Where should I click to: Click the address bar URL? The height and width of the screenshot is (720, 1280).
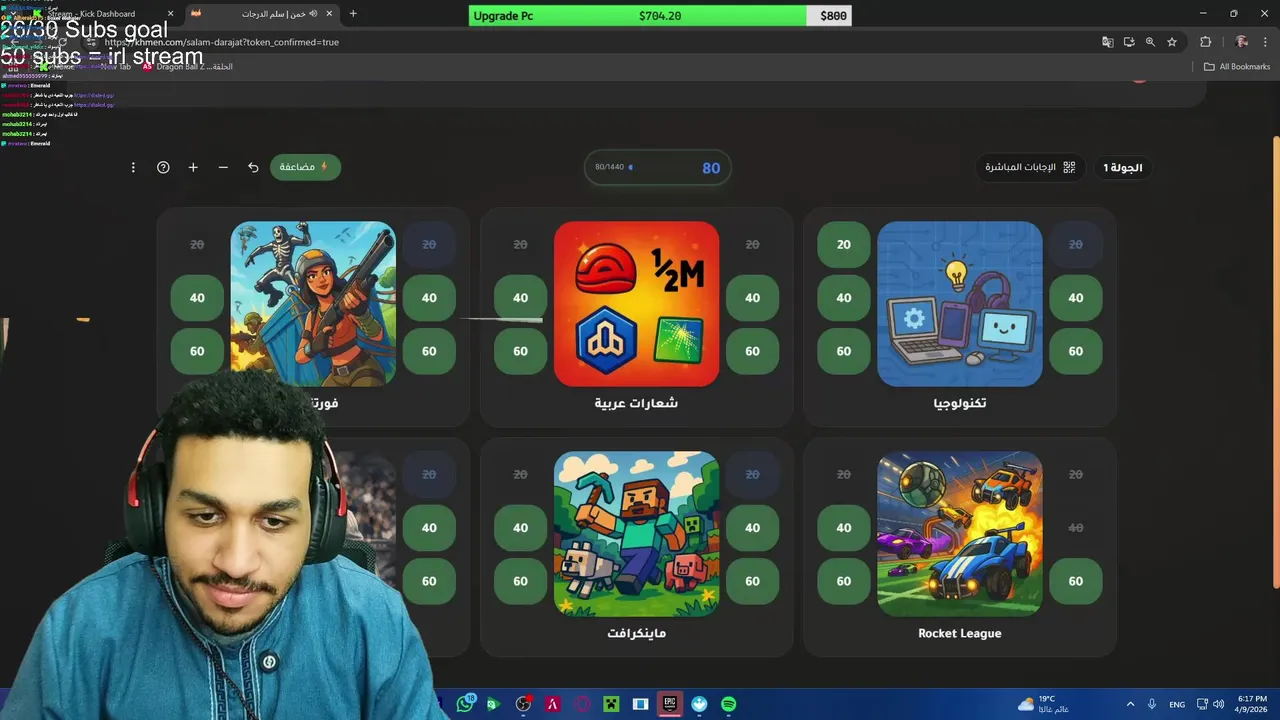coord(222,42)
